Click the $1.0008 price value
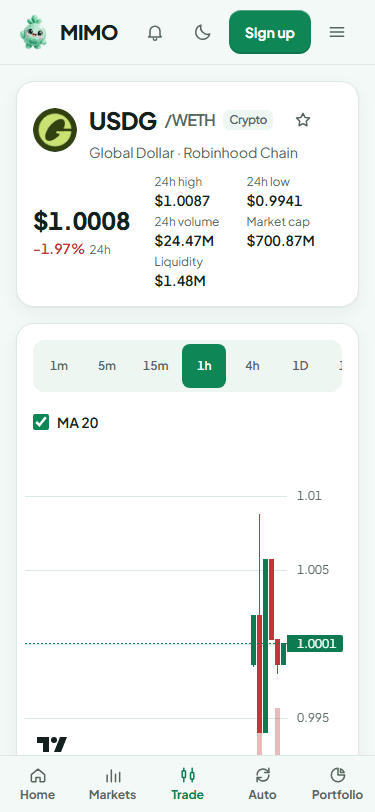The height and width of the screenshot is (812, 375). click(82, 222)
